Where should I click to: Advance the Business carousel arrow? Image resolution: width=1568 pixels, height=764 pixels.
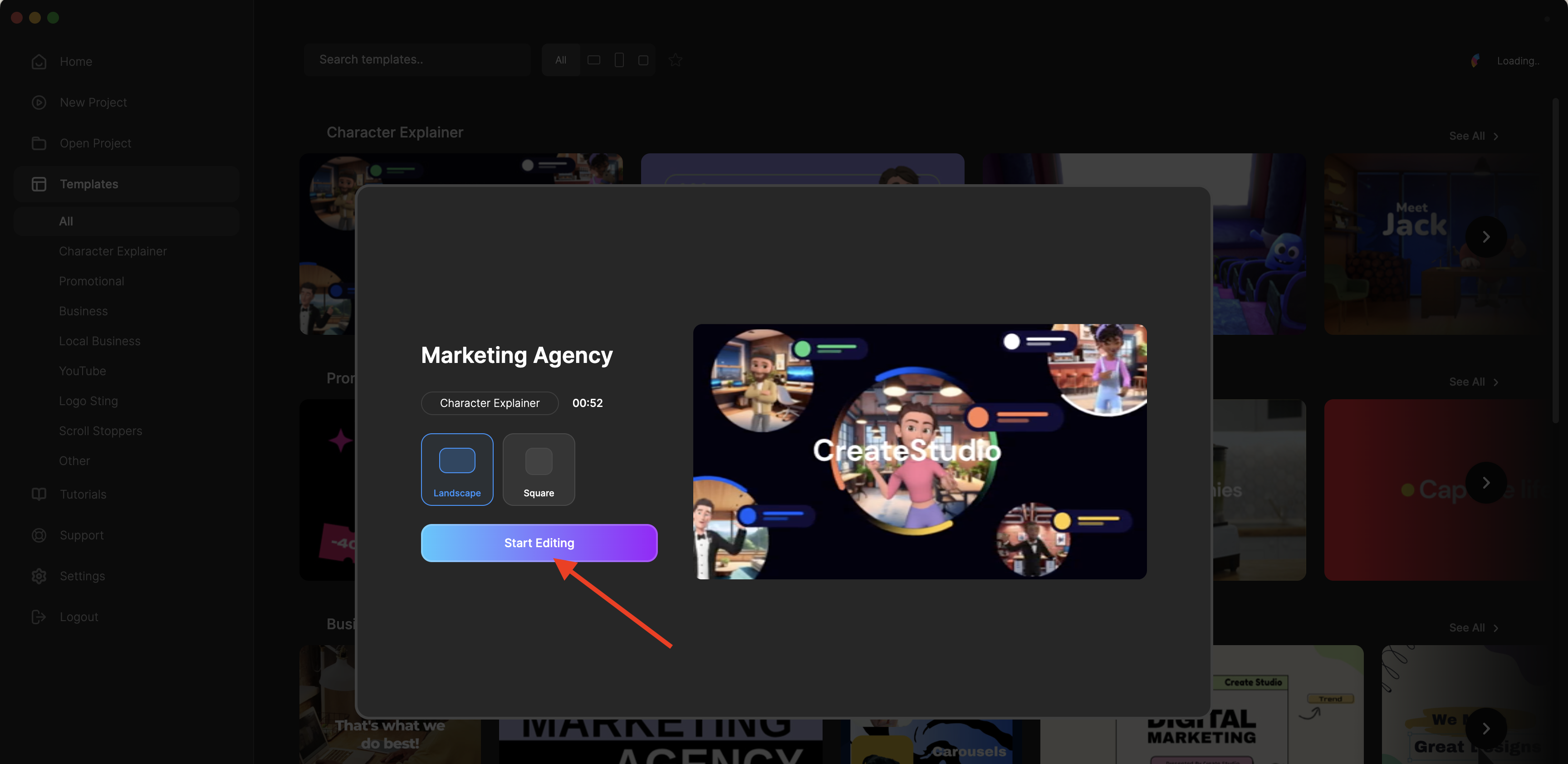coord(1486,729)
